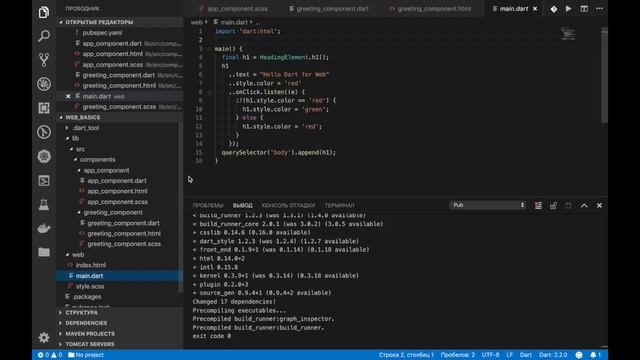Click the editor minimap

pyautogui.click(x=568, y=33)
